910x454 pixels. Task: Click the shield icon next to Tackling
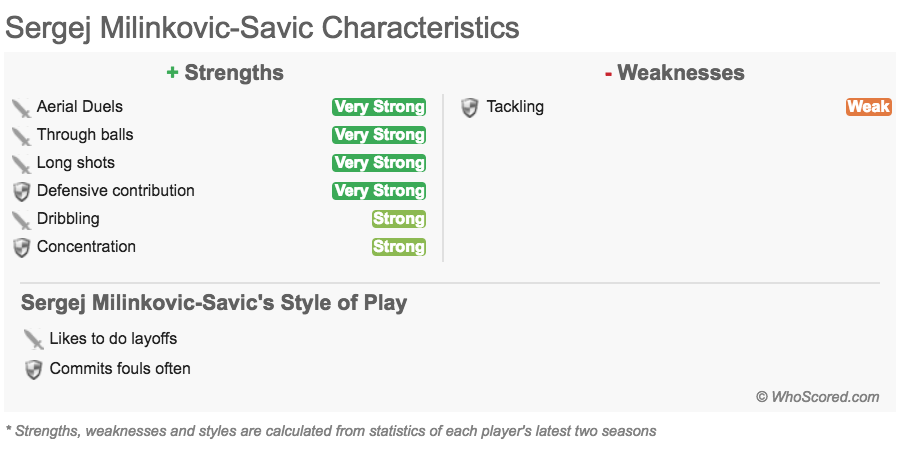point(470,108)
